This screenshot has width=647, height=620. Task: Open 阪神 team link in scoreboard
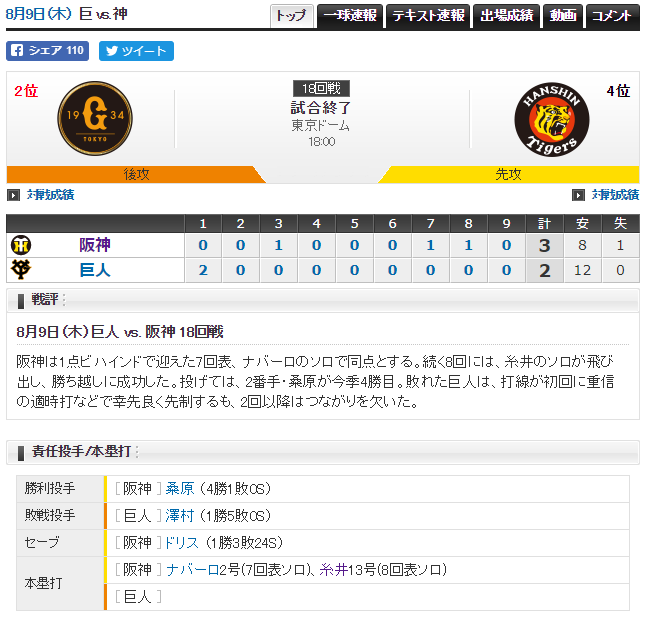pyautogui.click(x=95, y=245)
